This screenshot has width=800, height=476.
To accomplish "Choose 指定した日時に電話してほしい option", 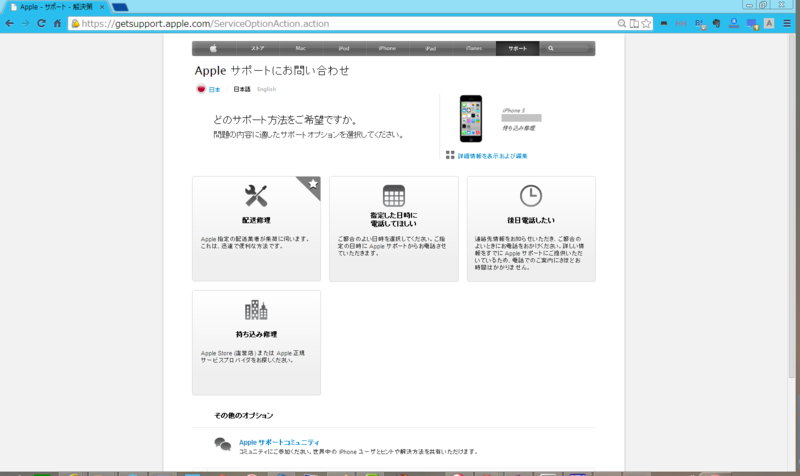I will (x=393, y=219).
